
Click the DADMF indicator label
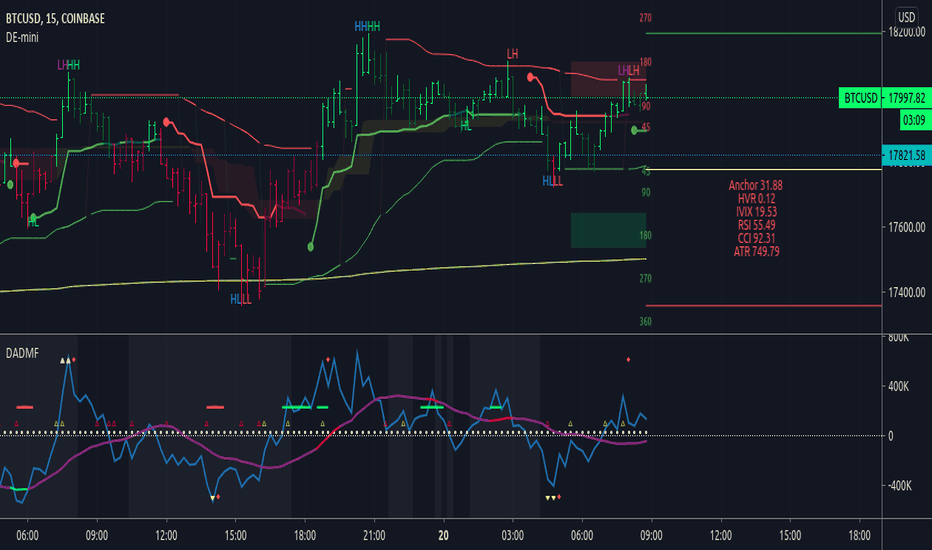pyautogui.click(x=22, y=353)
